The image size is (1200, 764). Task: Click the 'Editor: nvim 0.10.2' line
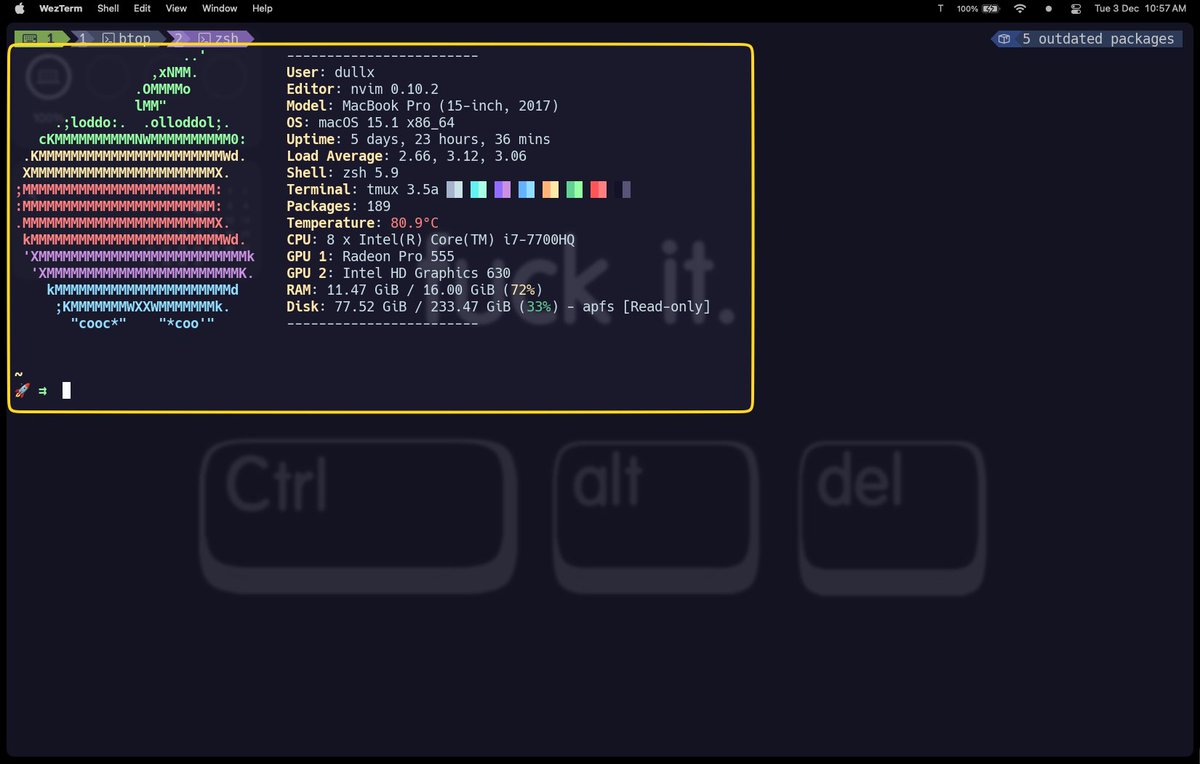coord(362,89)
